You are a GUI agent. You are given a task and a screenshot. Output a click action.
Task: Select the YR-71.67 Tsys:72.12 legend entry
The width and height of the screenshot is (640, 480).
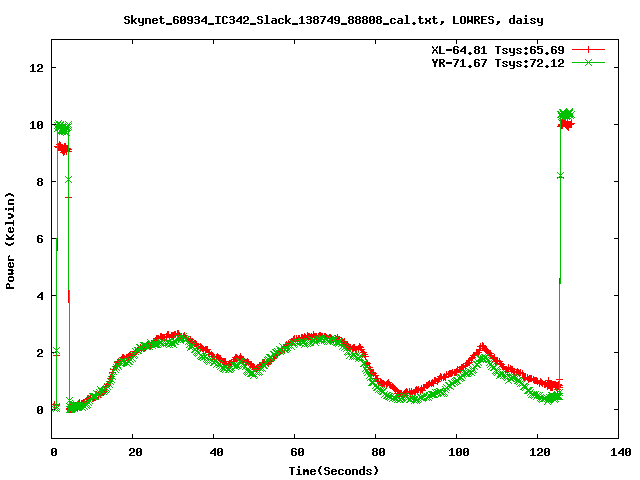(498, 63)
